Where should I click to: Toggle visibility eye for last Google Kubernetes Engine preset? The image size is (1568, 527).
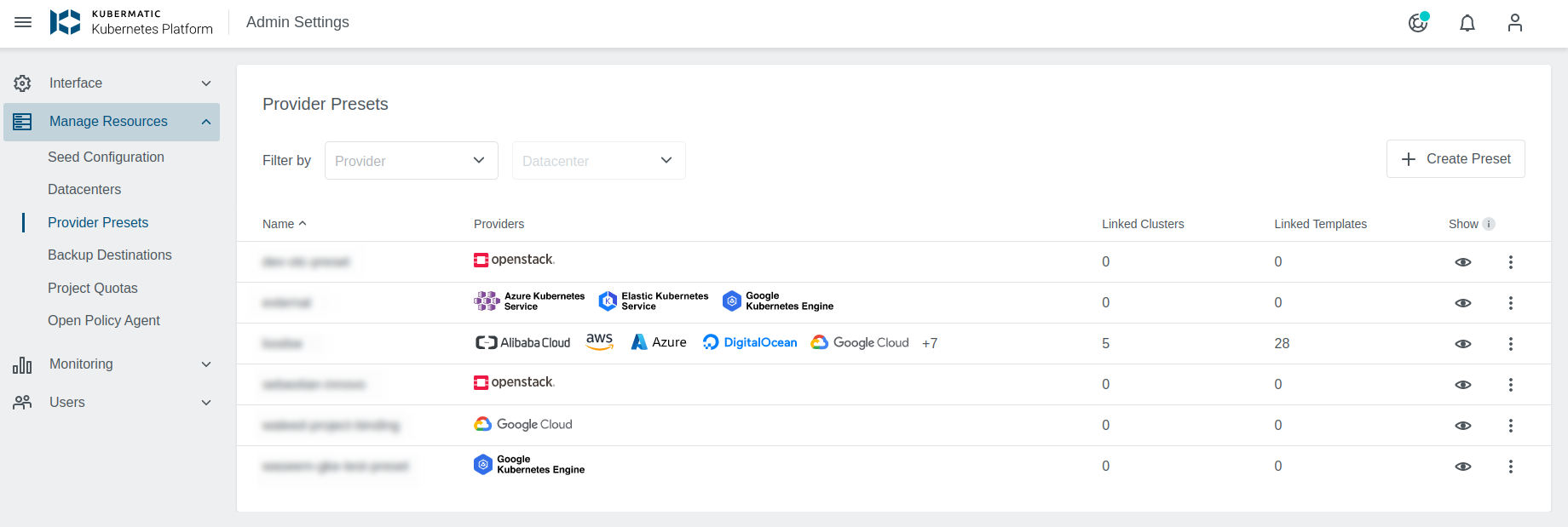click(1462, 467)
